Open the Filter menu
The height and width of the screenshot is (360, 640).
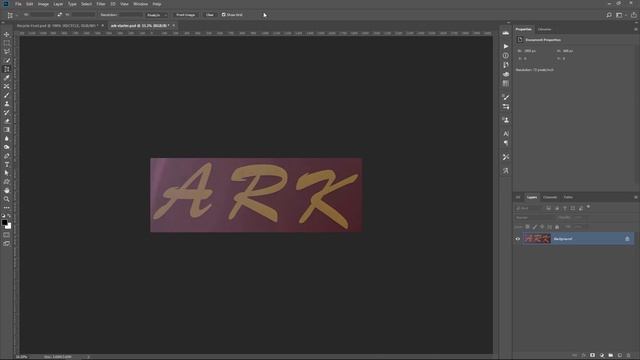pos(101,4)
